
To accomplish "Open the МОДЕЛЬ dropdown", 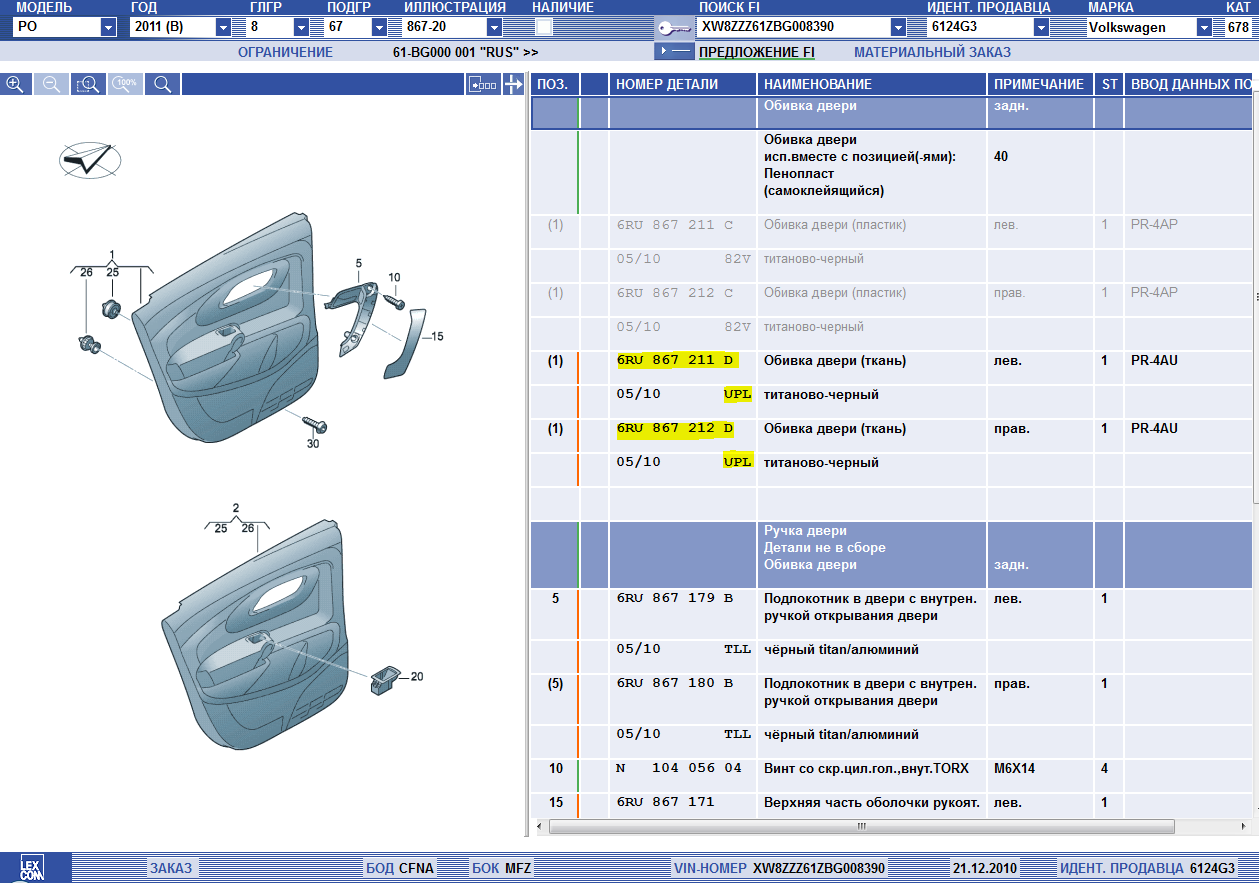I will pos(108,28).
